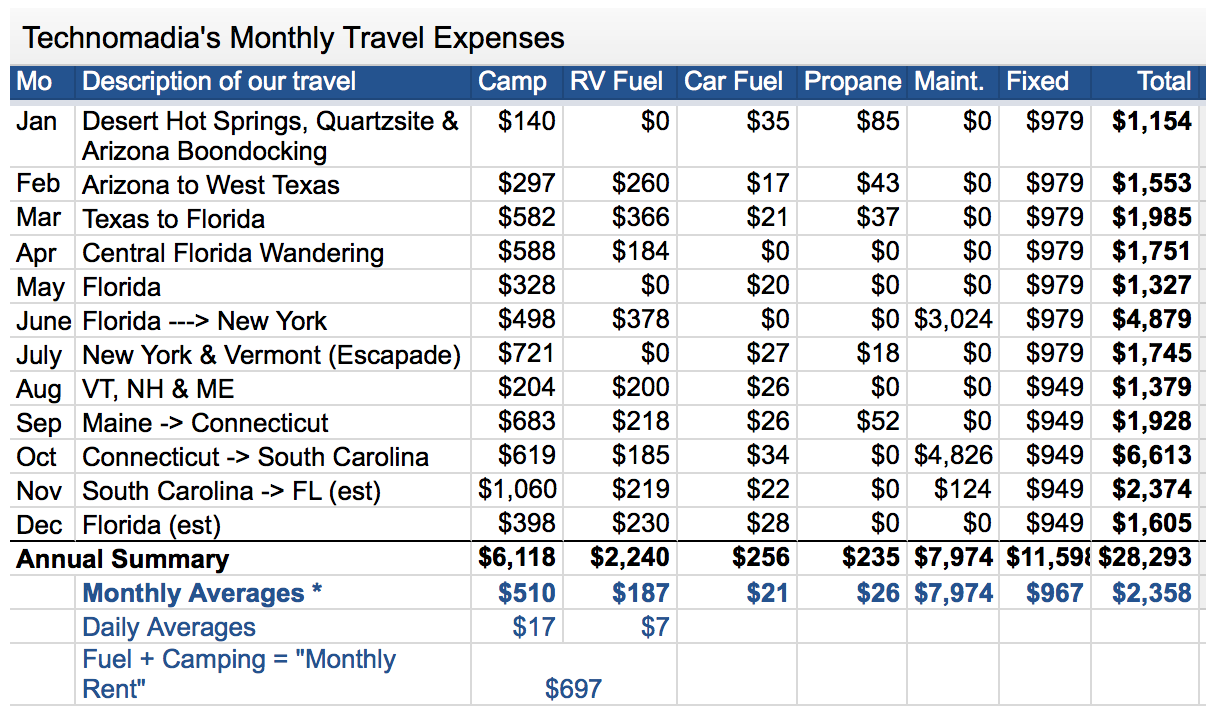
Task: Select the 'Fixed' column header
Action: pos(1037,82)
